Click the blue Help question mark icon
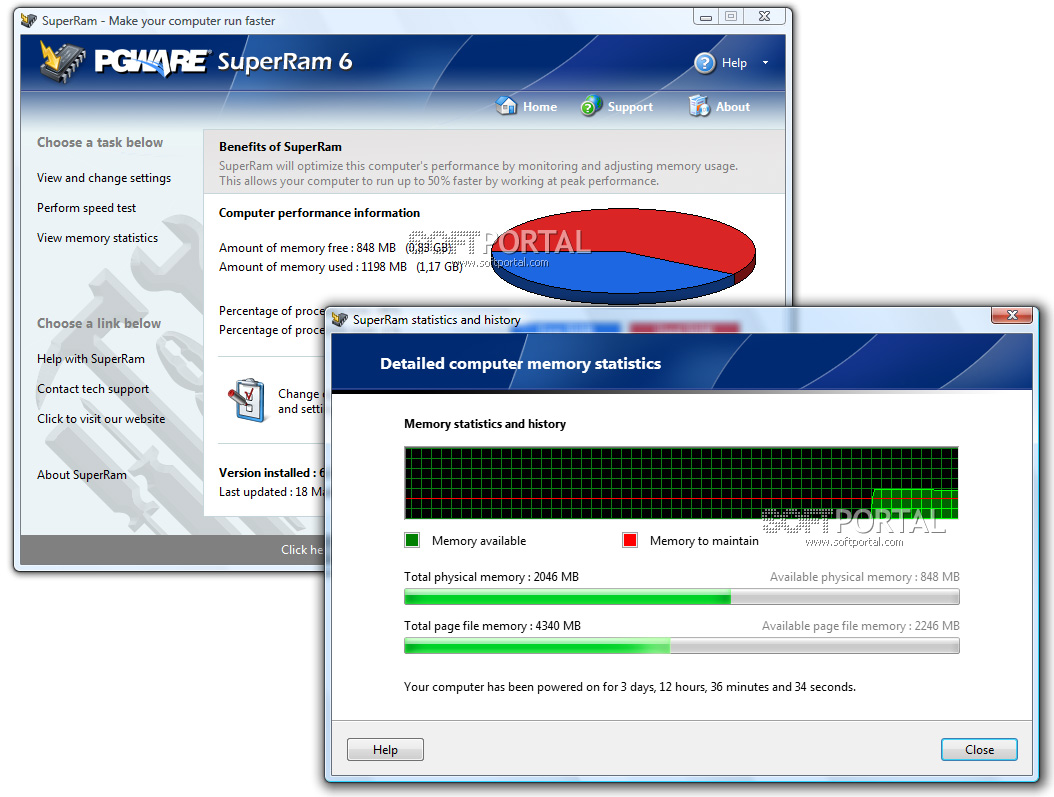Screen dimensions: 1054x797 704,63
